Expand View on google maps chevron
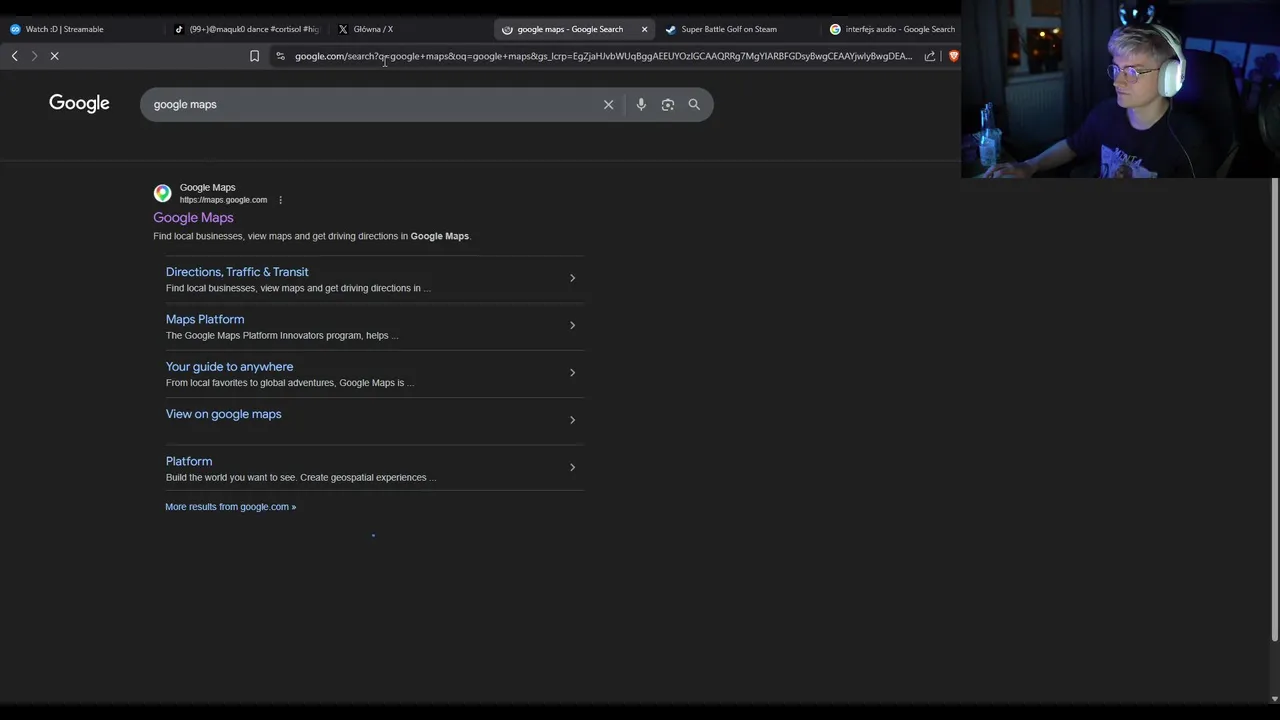This screenshot has width=1280, height=720. tap(572, 420)
